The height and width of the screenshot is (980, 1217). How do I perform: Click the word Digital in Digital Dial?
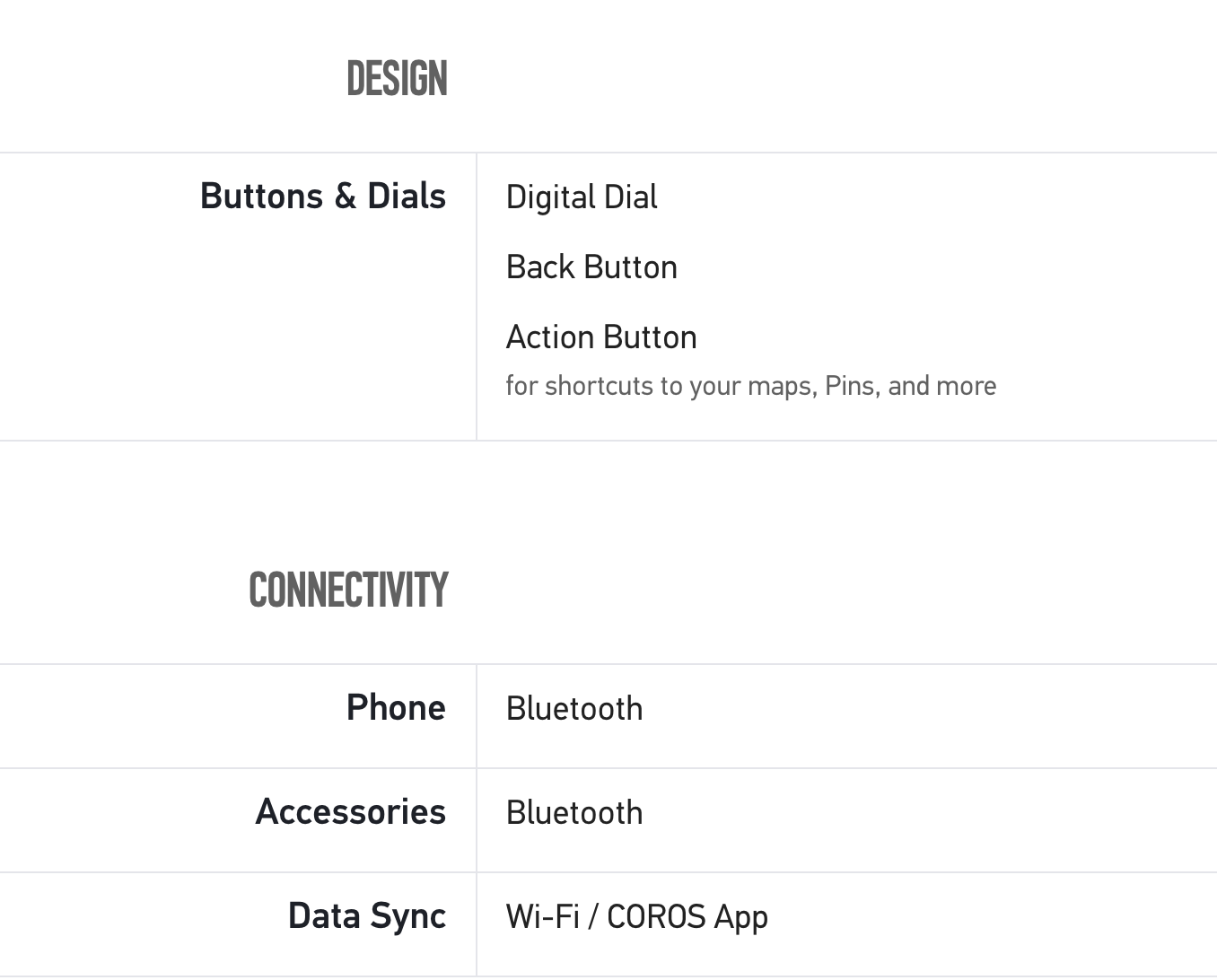coord(550,197)
